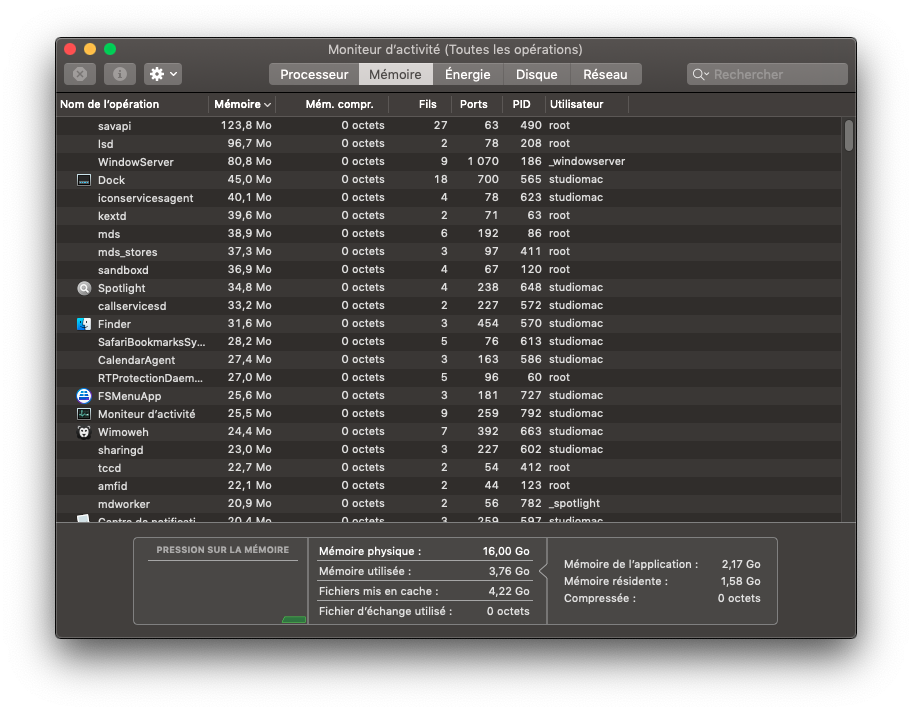Select the CalendarAgent process row
Viewport: 912px width, 712px height.
click(x=448, y=360)
